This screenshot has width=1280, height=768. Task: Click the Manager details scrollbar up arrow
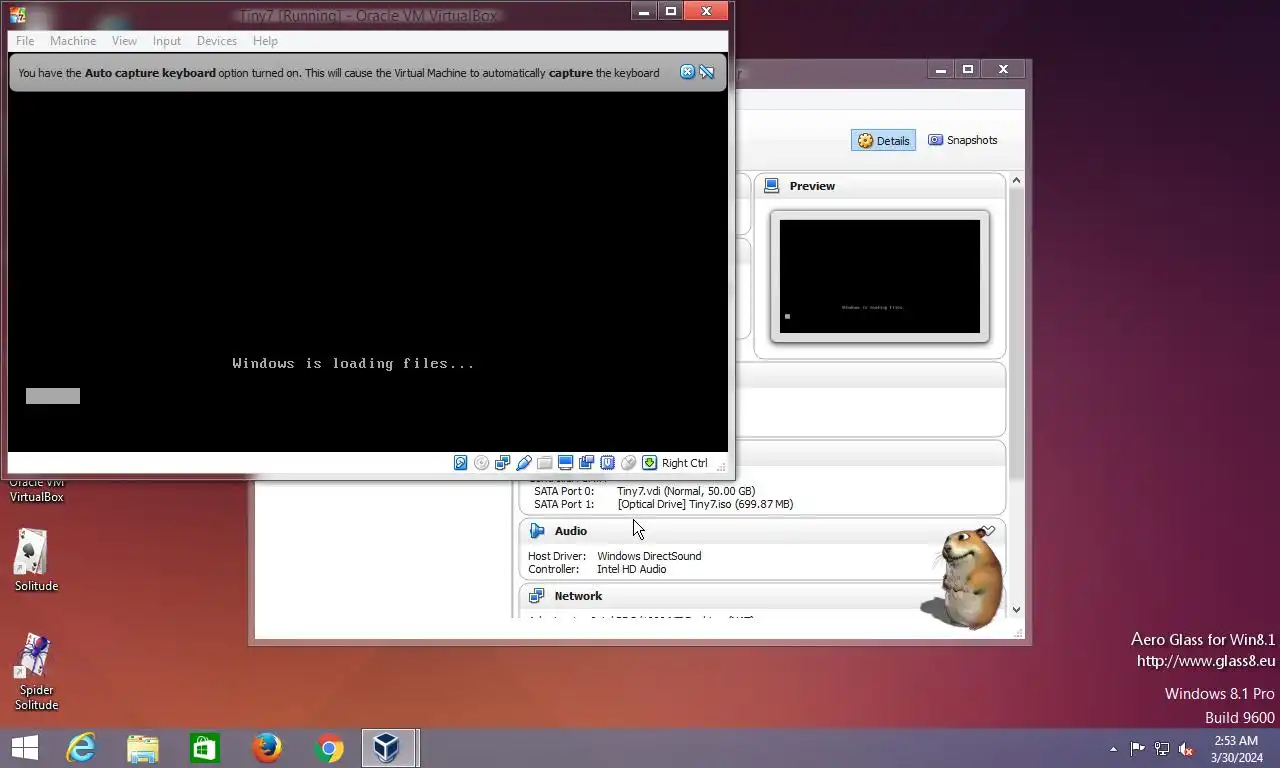coord(1016,181)
